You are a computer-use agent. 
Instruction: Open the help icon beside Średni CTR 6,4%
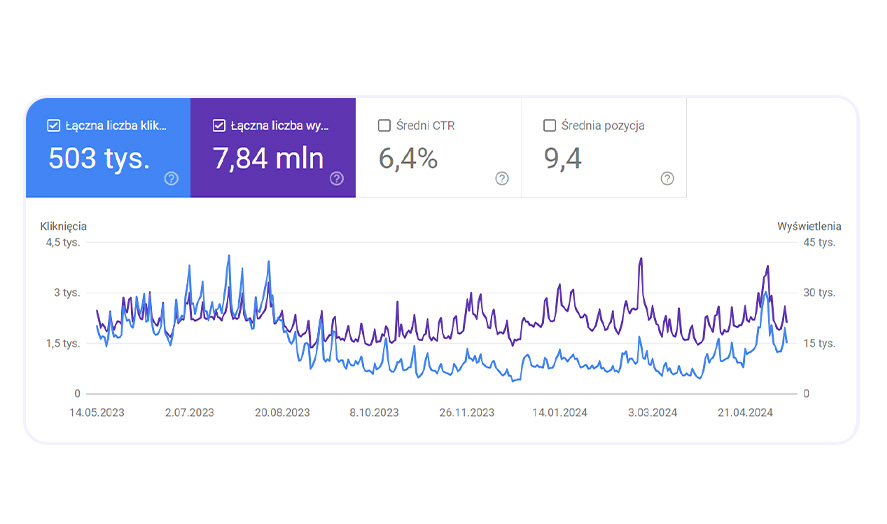[502, 178]
